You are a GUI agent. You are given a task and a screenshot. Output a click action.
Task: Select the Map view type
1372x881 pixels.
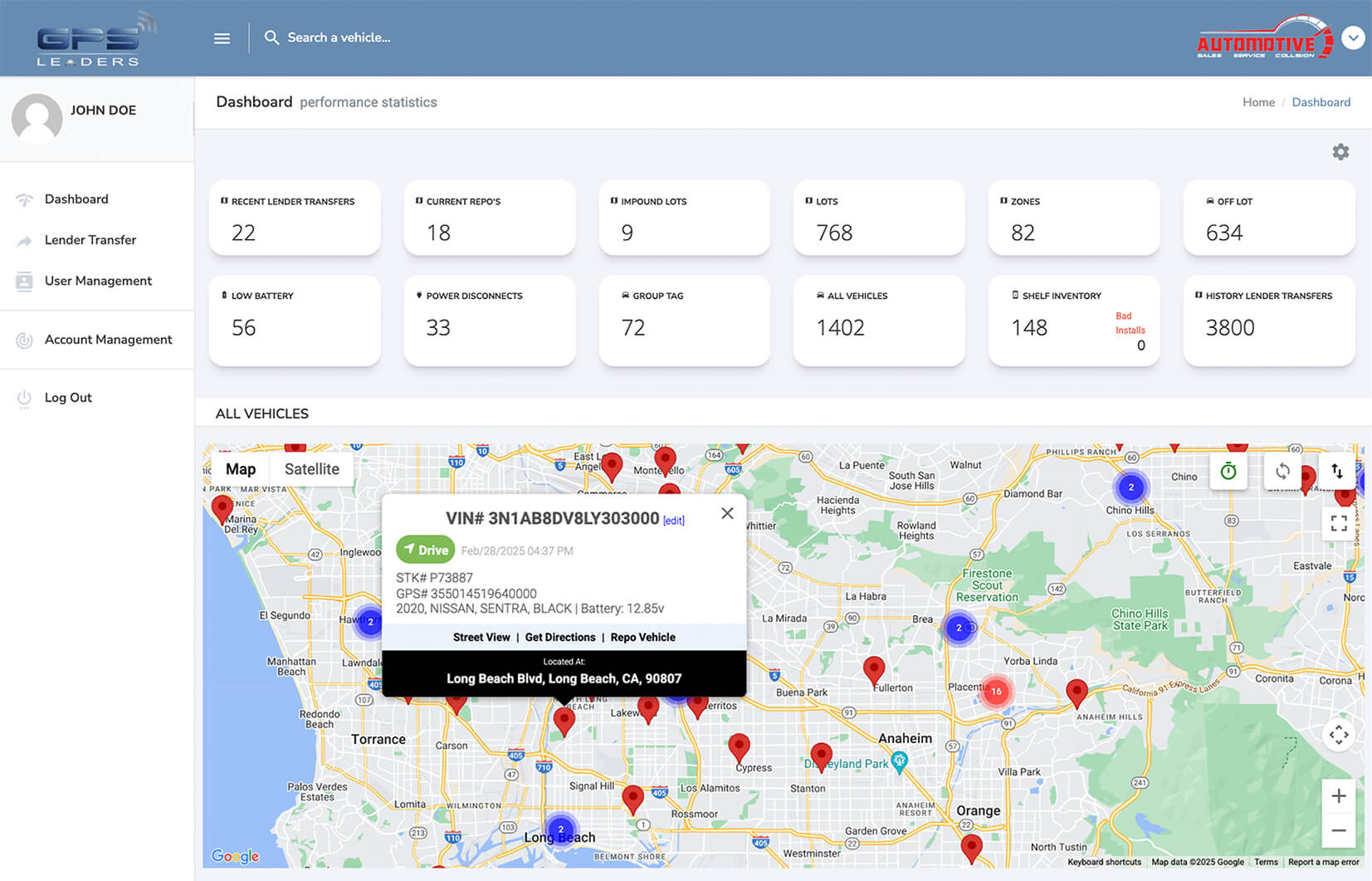(x=241, y=469)
